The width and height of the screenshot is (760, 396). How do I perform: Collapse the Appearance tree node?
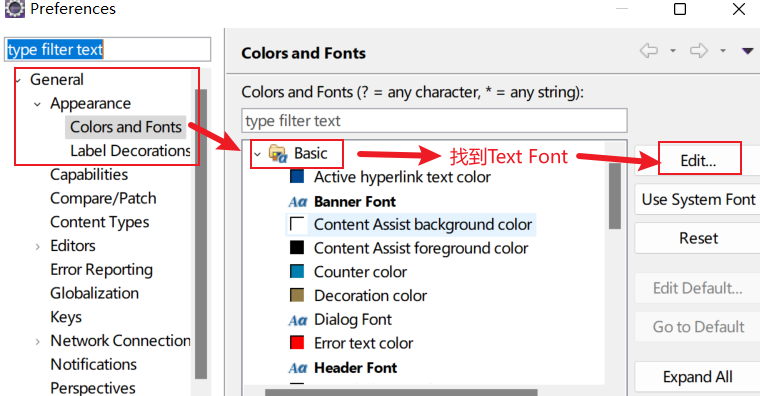[x=37, y=104]
